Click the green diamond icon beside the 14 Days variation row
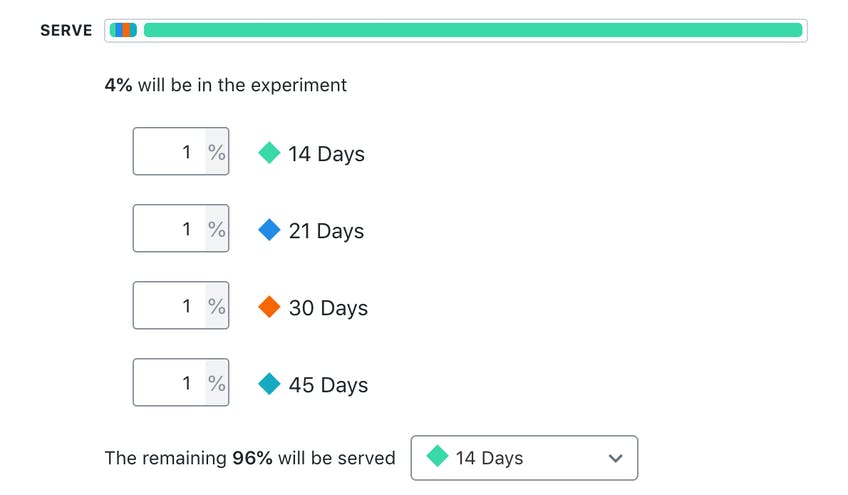The width and height of the screenshot is (848, 495). 269,153
